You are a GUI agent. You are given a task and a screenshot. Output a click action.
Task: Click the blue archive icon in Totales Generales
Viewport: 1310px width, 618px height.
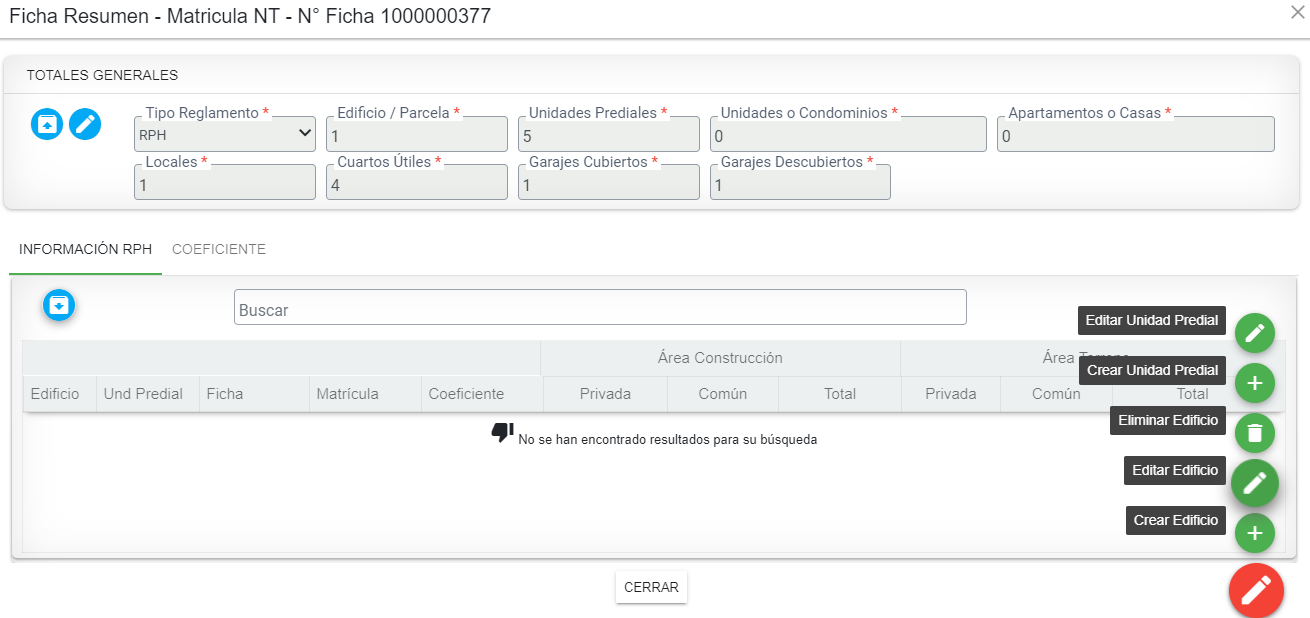tap(47, 124)
